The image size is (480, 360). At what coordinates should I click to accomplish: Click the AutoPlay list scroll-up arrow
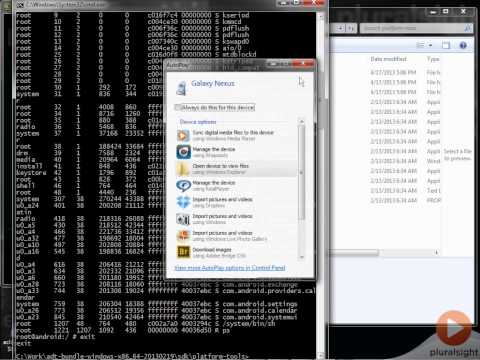click(302, 121)
